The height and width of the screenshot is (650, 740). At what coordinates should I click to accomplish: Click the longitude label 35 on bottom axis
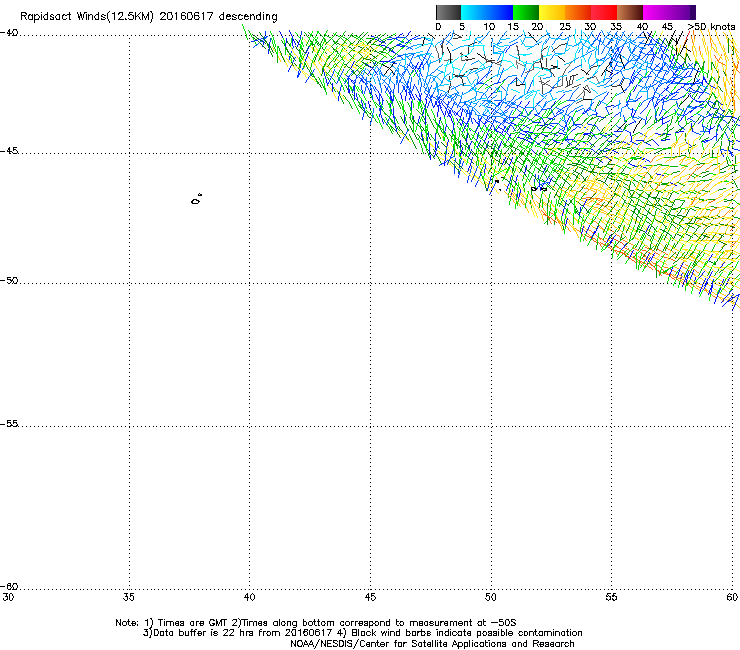pos(129,598)
